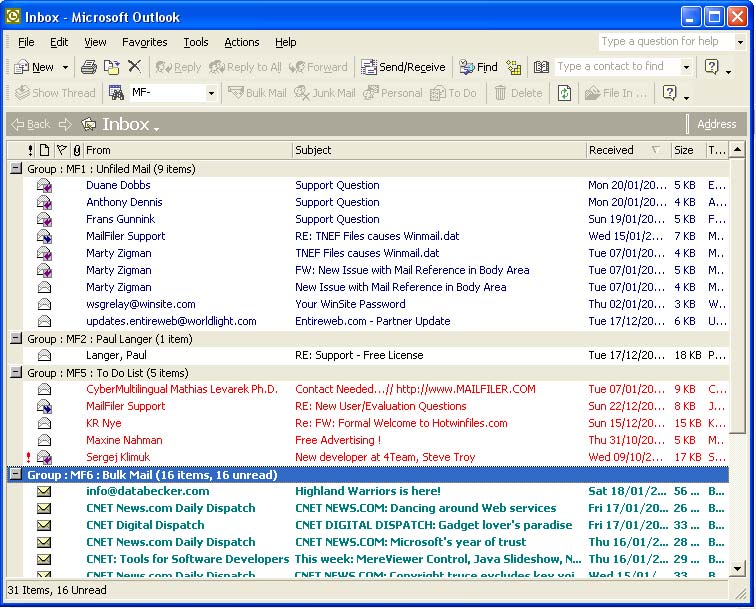
Task: Sort by Importance column header icon
Action: (30, 150)
